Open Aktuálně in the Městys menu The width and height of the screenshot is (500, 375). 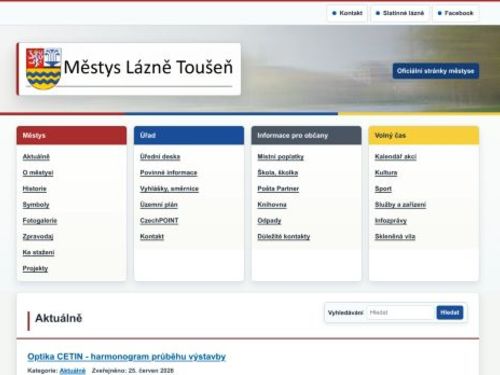36,157
